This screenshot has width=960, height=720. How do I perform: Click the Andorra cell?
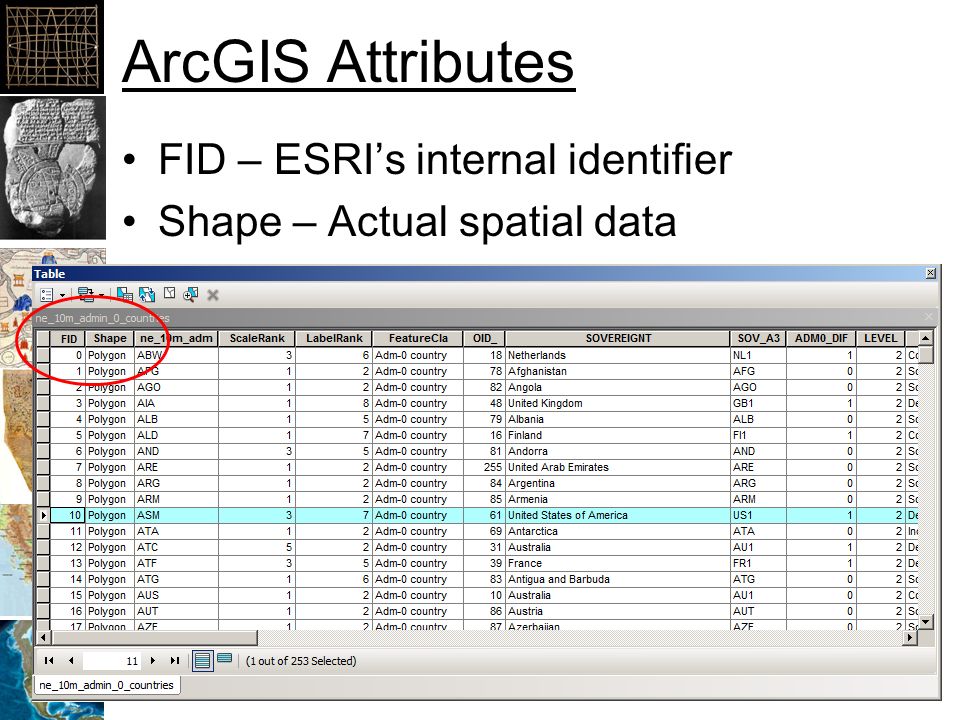pos(617,451)
